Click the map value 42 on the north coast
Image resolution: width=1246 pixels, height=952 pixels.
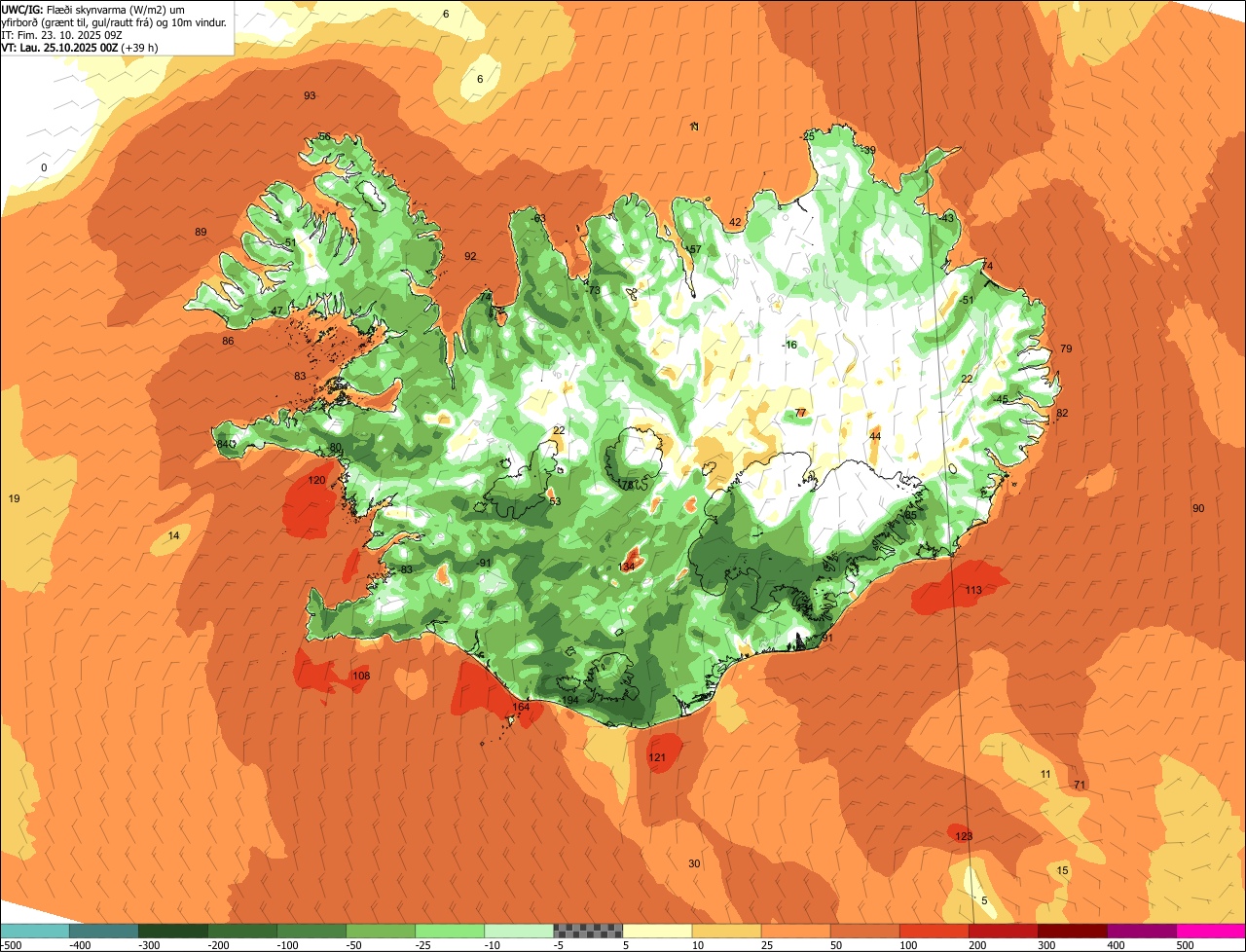(735, 222)
